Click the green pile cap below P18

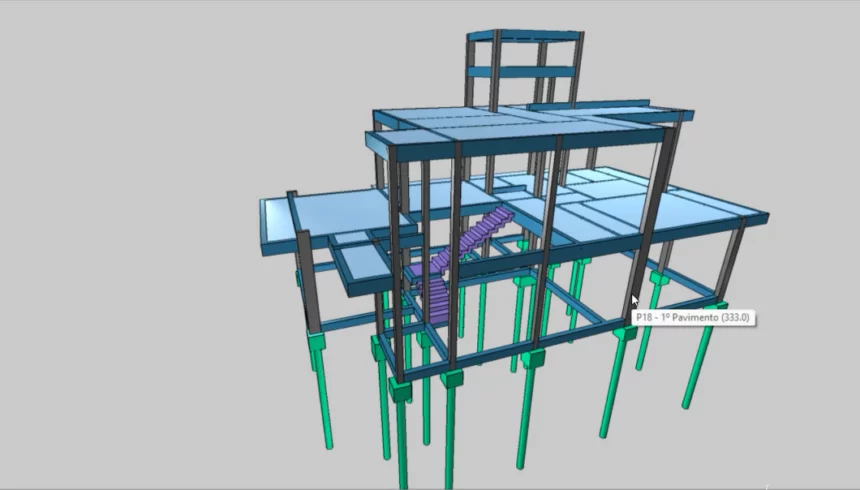pyautogui.click(x=628, y=331)
